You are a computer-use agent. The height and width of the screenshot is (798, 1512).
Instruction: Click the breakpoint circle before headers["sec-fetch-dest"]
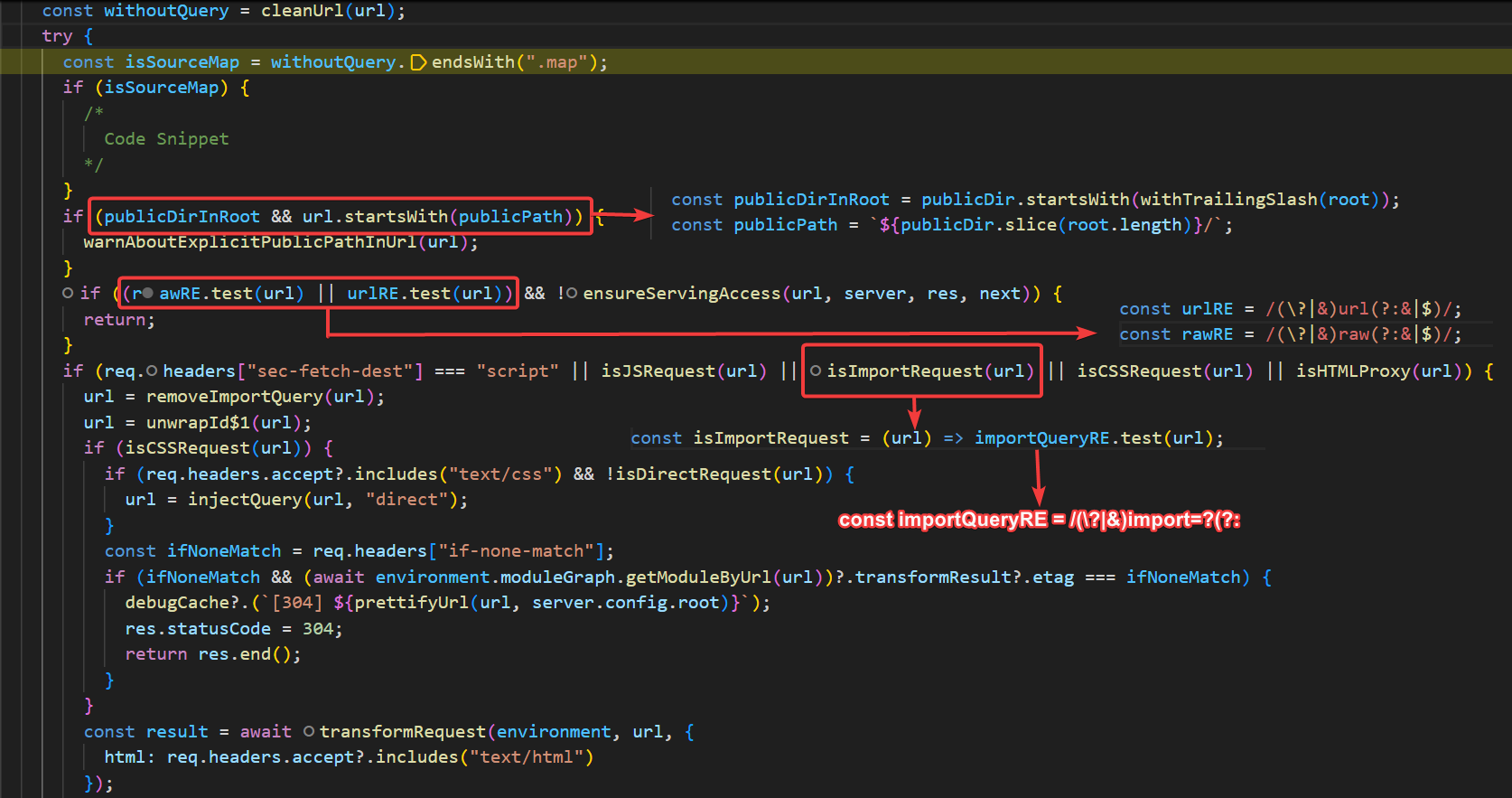click(x=152, y=371)
